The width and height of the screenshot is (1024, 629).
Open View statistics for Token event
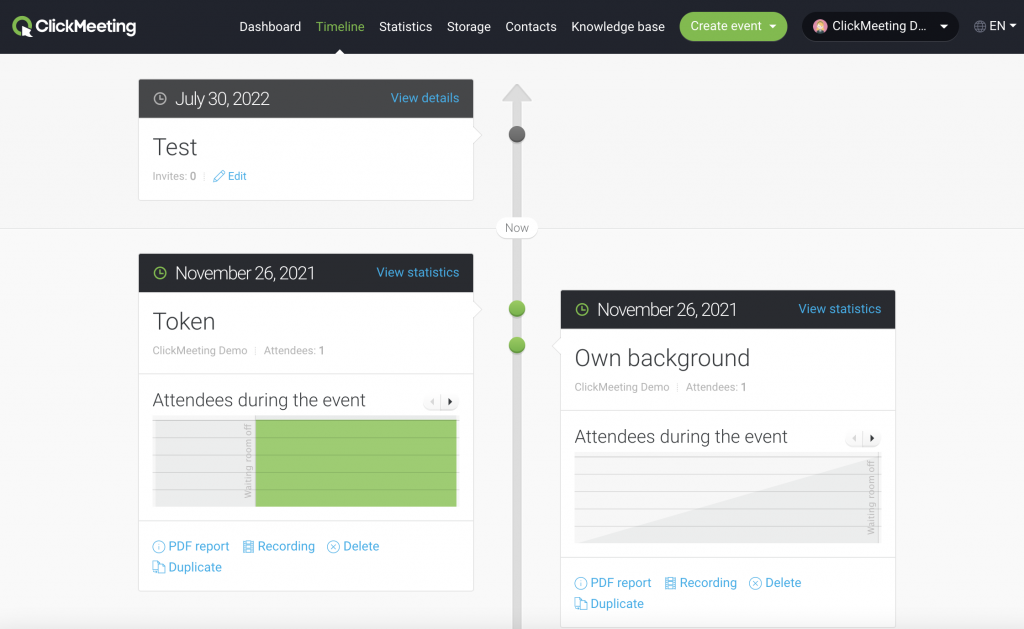(x=417, y=272)
